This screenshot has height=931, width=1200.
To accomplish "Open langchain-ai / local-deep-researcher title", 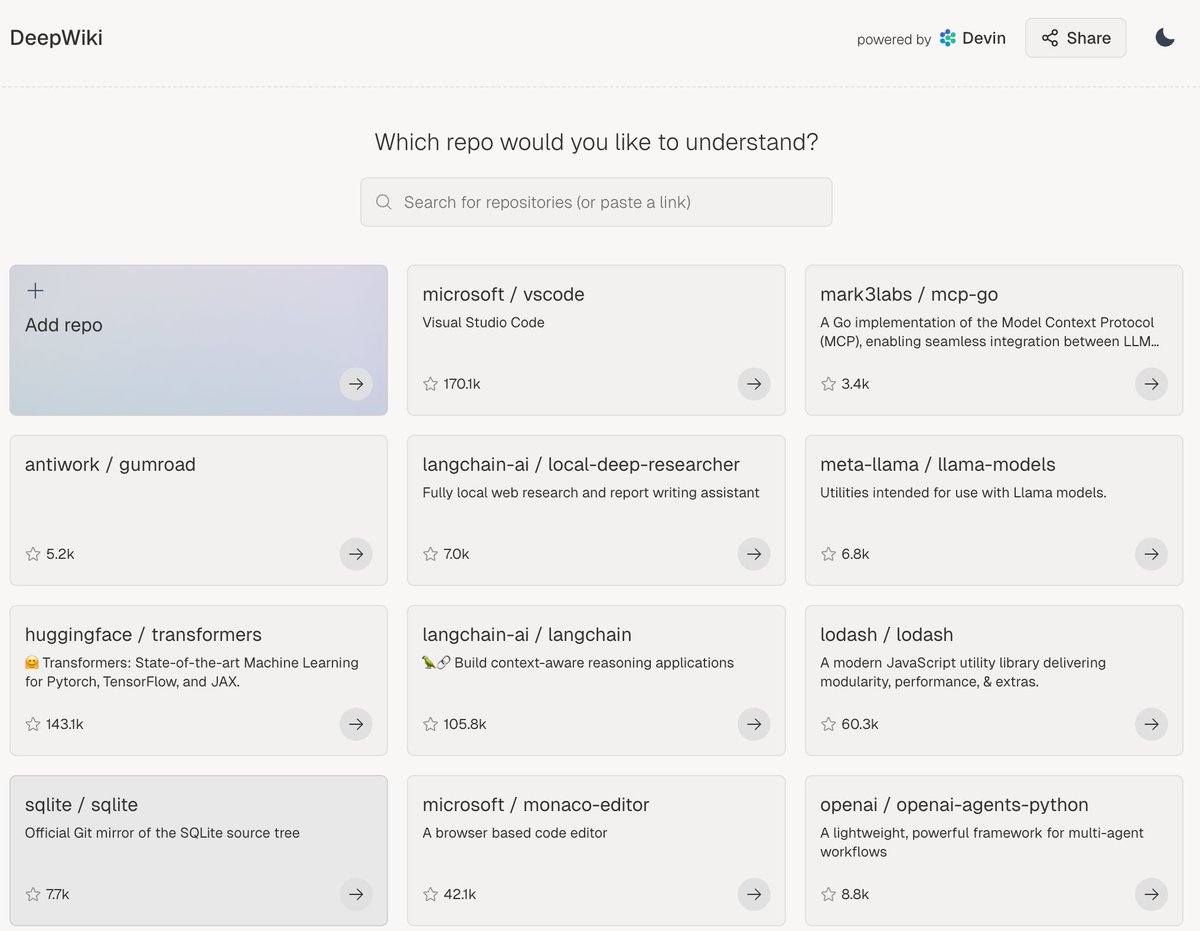I will pyautogui.click(x=581, y=464).
